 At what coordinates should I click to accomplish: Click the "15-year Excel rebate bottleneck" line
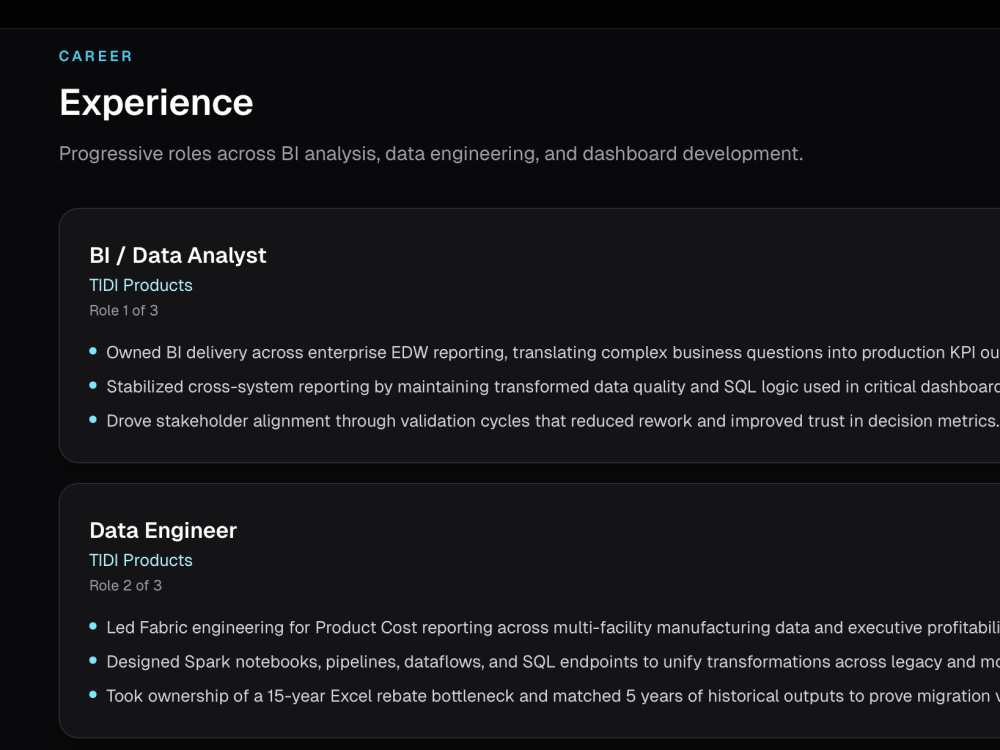pos(553,696)
